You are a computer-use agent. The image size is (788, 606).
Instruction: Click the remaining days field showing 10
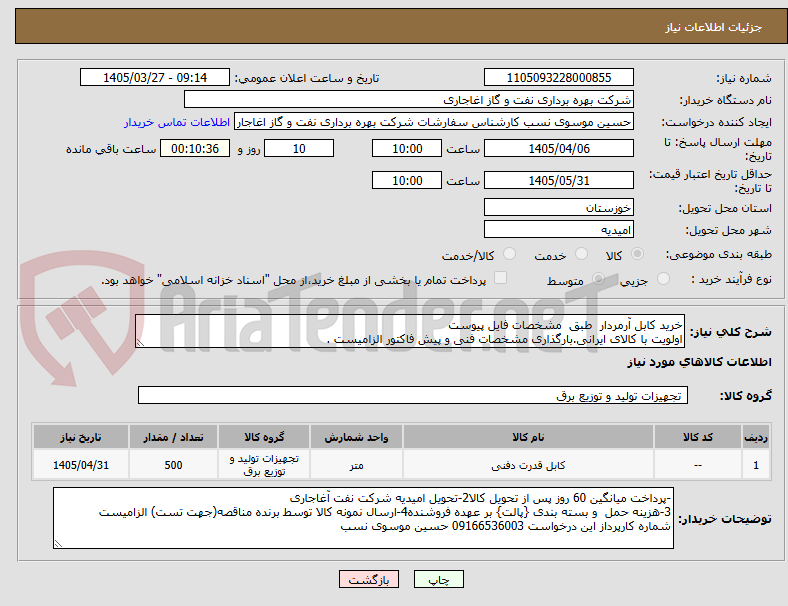tap(299, 149)
